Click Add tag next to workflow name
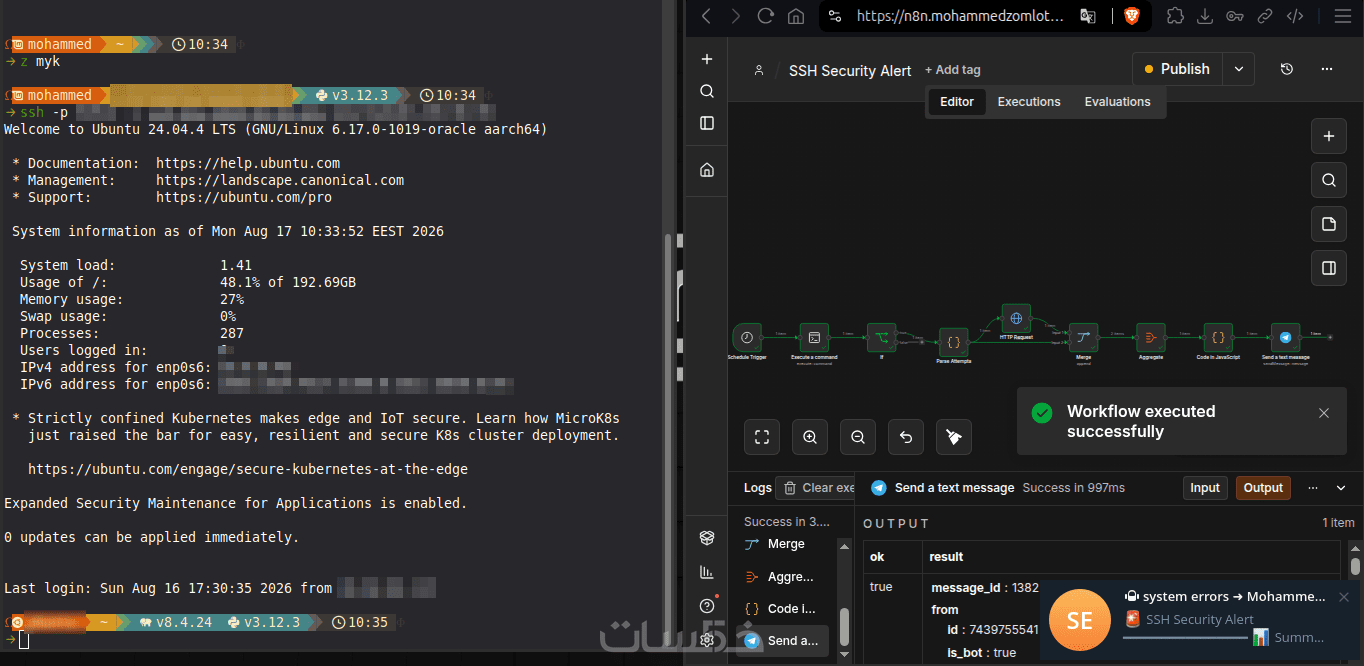Screen dimensions: 1364x666 tap(953, 70)
